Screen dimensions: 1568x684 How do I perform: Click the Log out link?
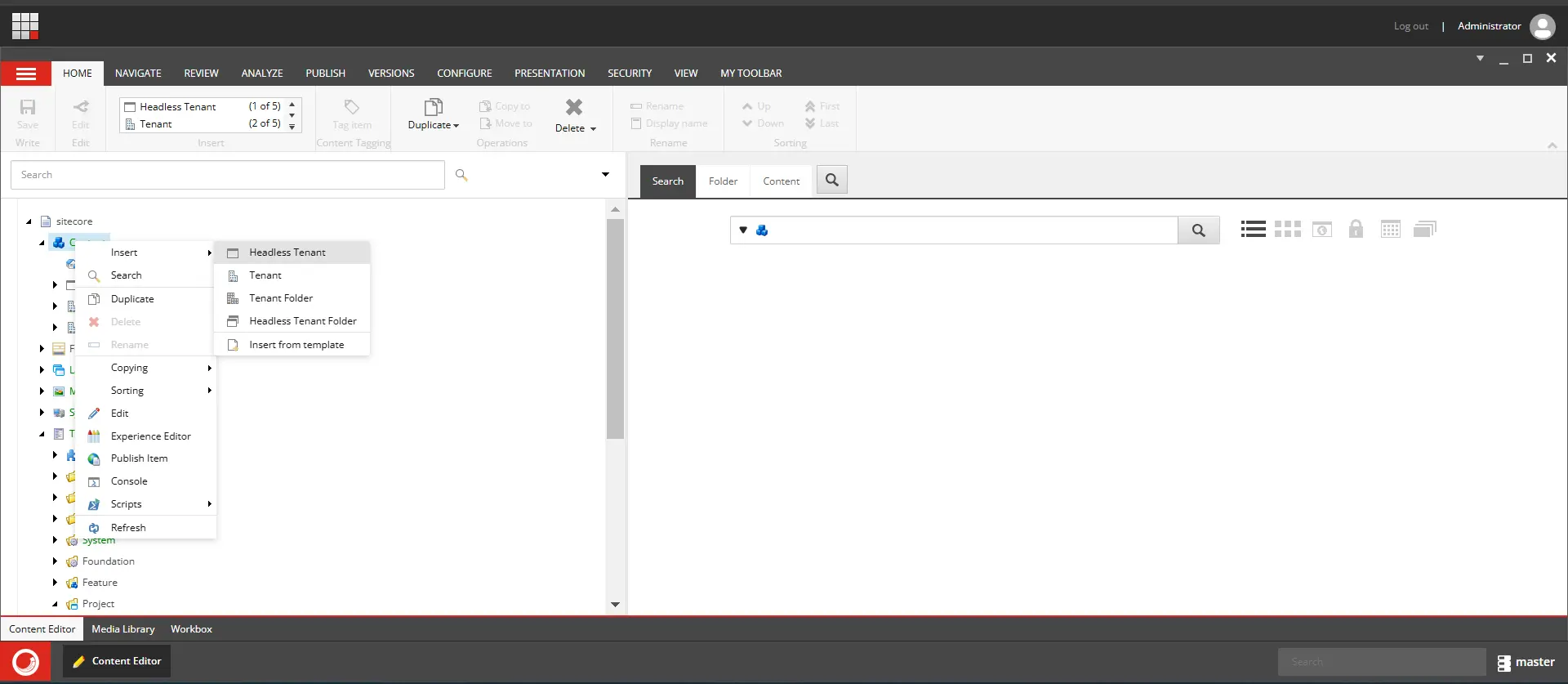(x=1410, y=26)
